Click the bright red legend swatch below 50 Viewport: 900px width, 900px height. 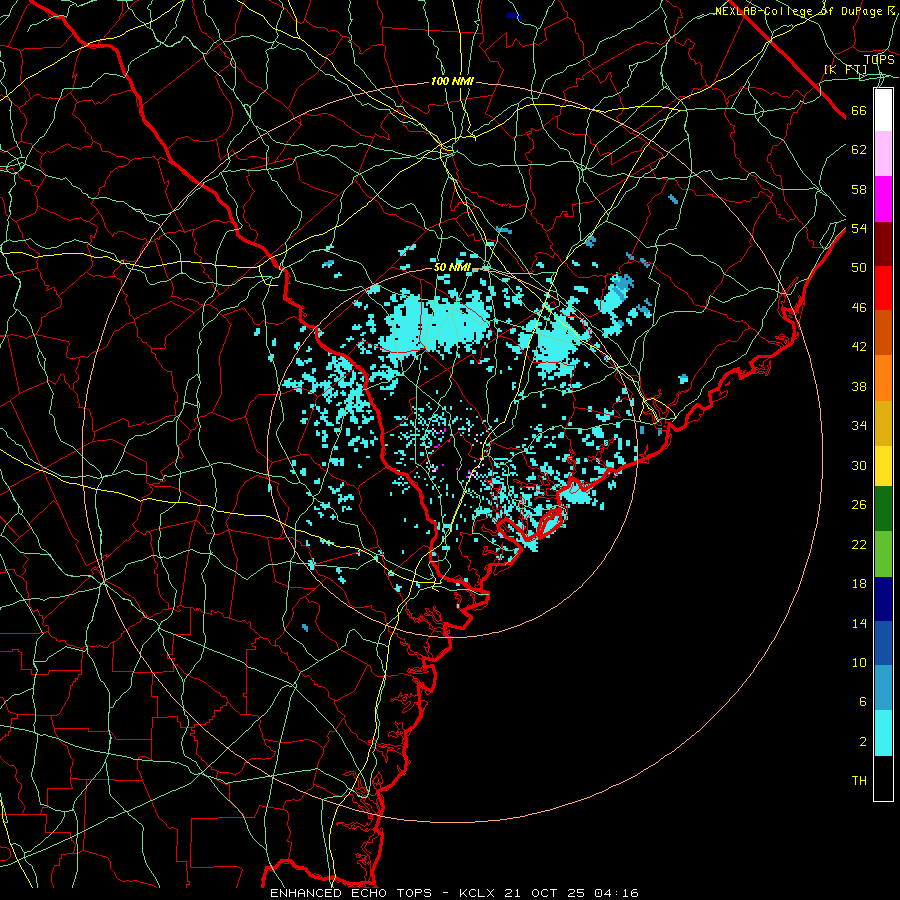[x=883, y=288]
